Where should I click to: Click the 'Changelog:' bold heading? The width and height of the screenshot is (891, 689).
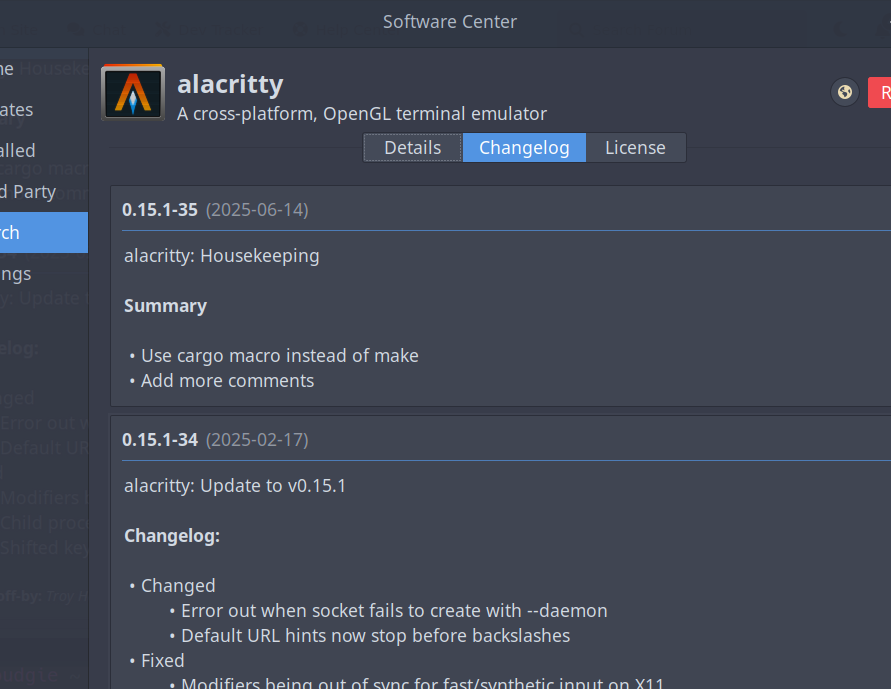(x=172, y=536)
